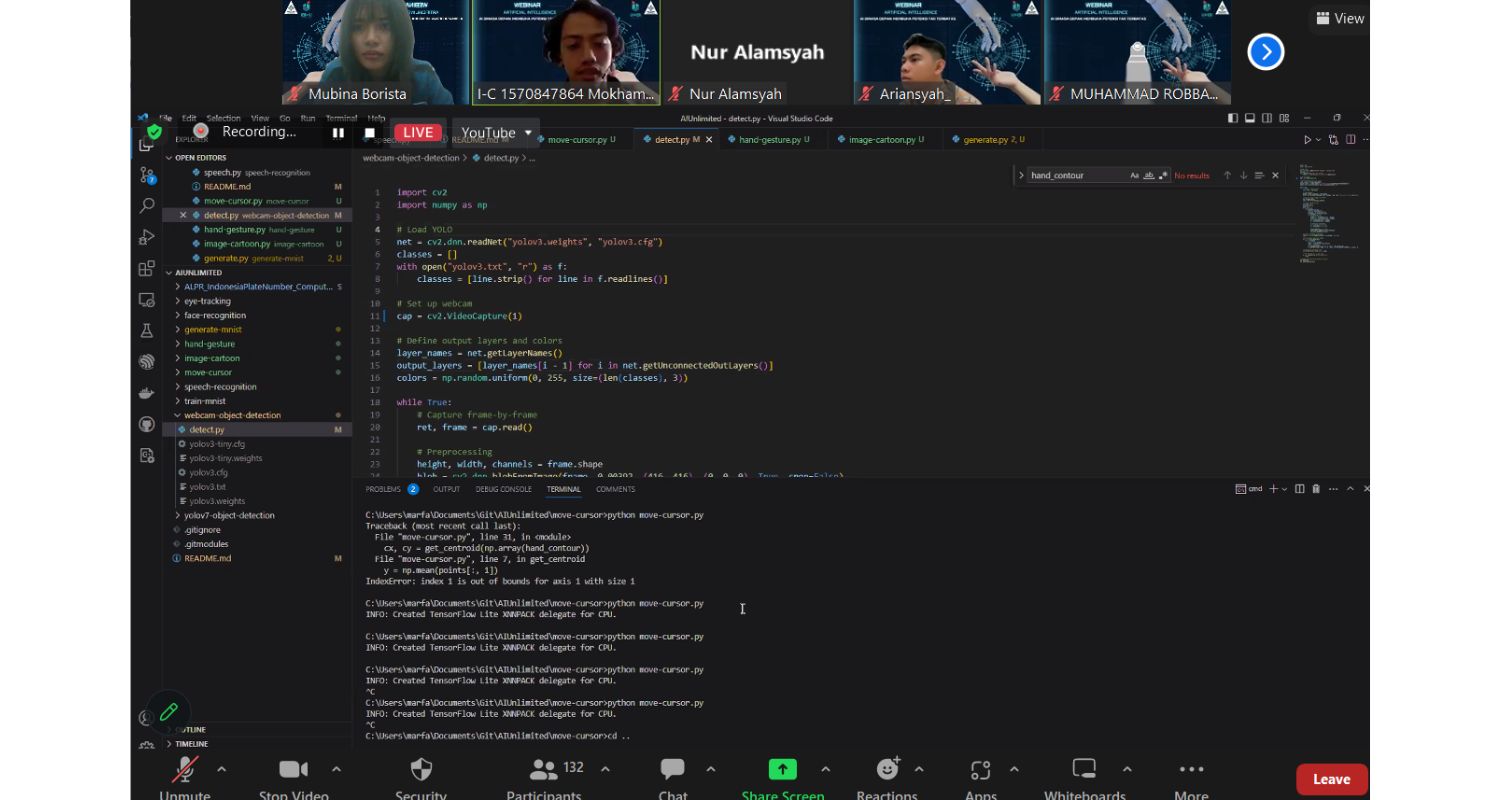The height and width of the screenshot is (800, 1500).
Task: Open the Search view in activity bar
Action: pyautogui.click(x=147, y=206)
